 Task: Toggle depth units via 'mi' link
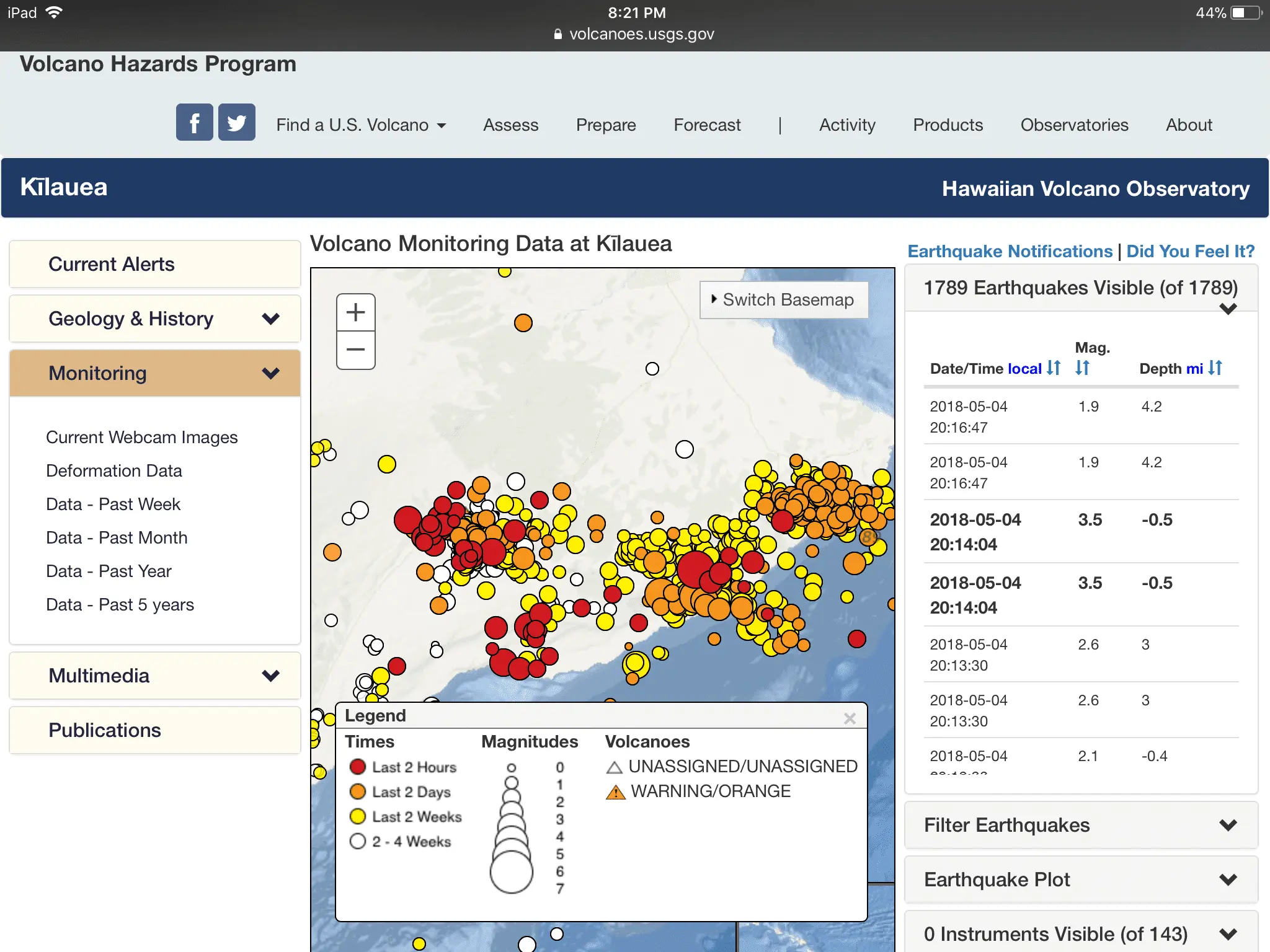pyautogui.click(x=1194, y=369)
